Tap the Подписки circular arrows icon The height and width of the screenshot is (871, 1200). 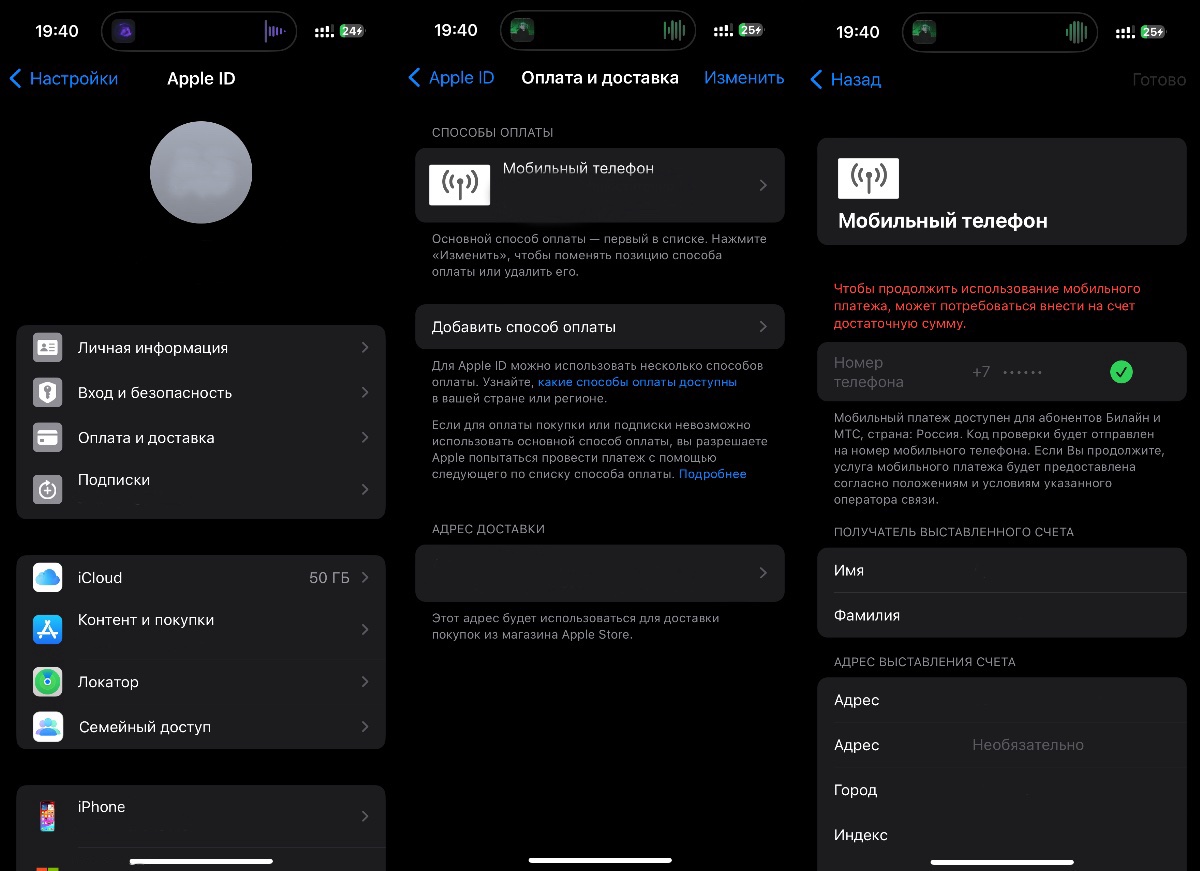click(48, 489)
